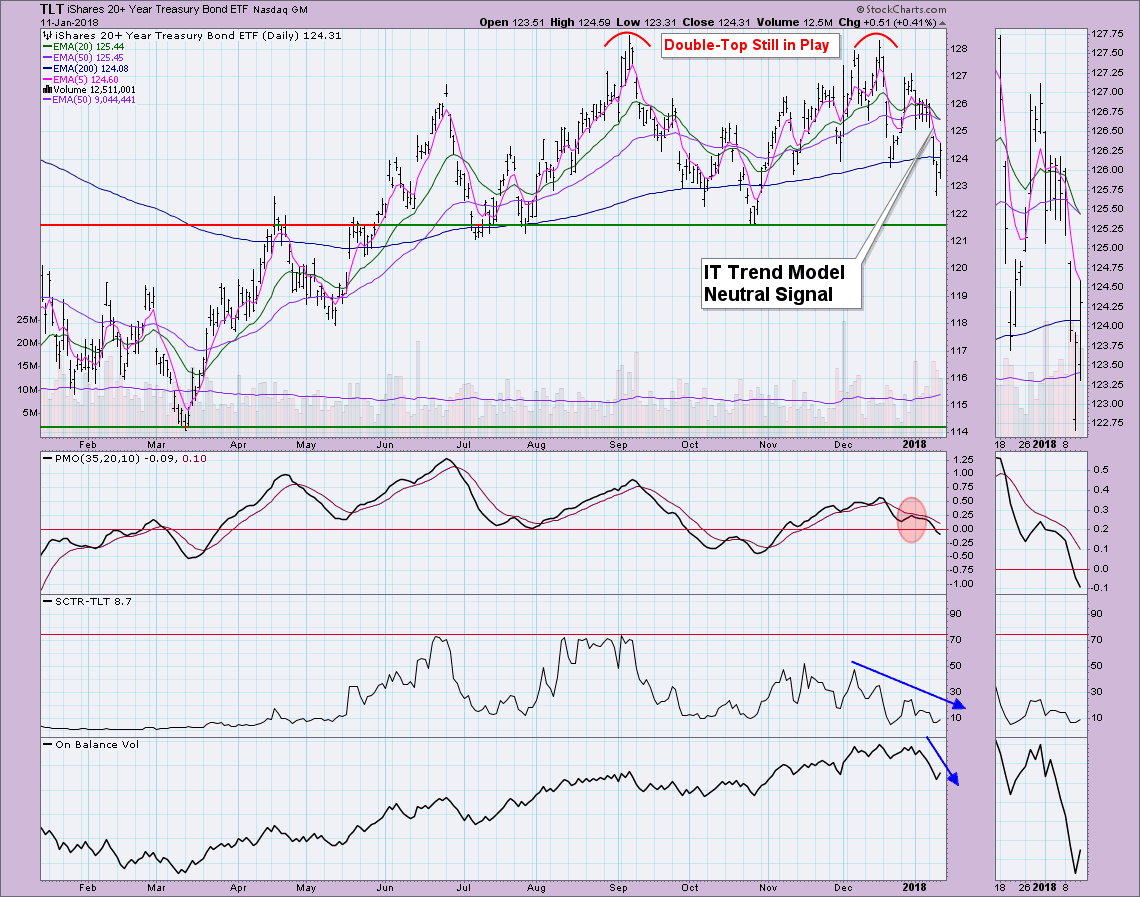The width and height of the screenshot is (1140, 897).
Task: Click the Volume 12.5M header value
Action: pos(795,23)
